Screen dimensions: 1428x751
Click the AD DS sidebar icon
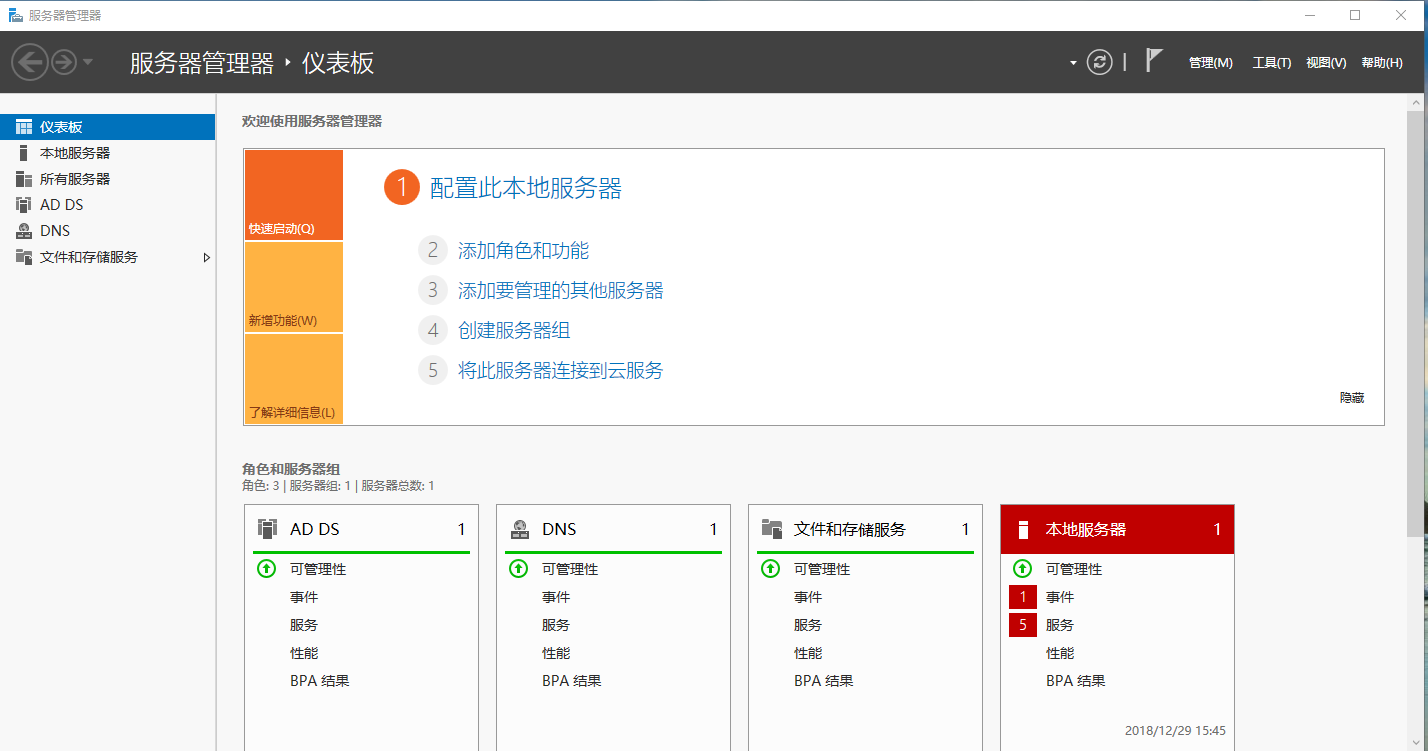[x=24, y=205]
